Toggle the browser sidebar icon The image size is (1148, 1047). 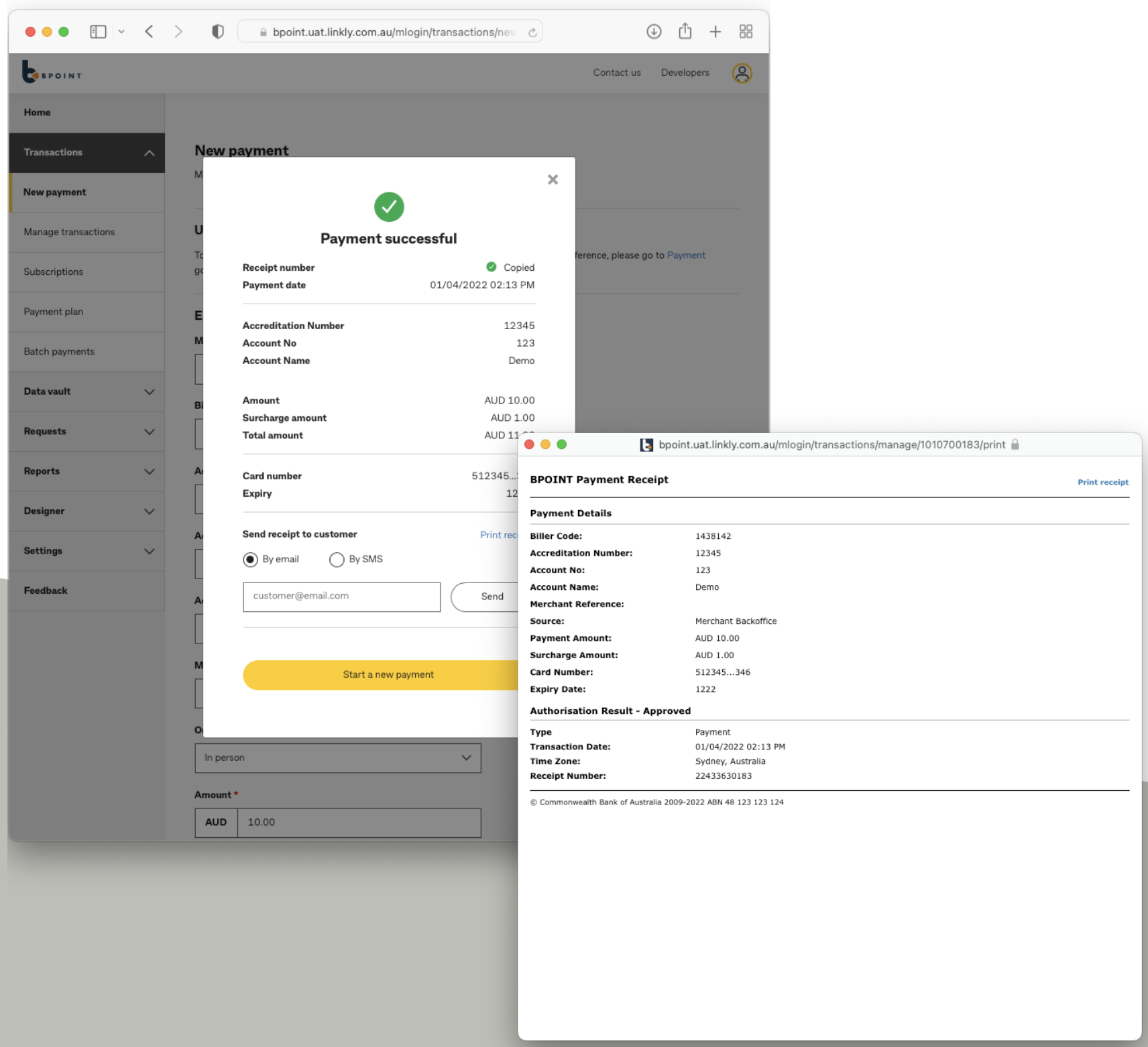98,31
